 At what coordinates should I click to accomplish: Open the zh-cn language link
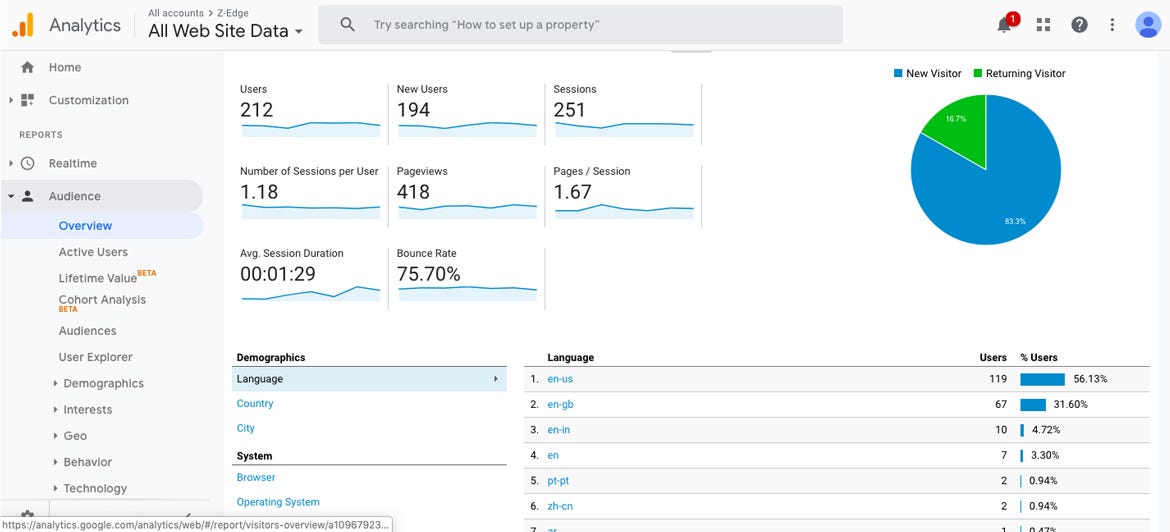(x=560, y=506)
